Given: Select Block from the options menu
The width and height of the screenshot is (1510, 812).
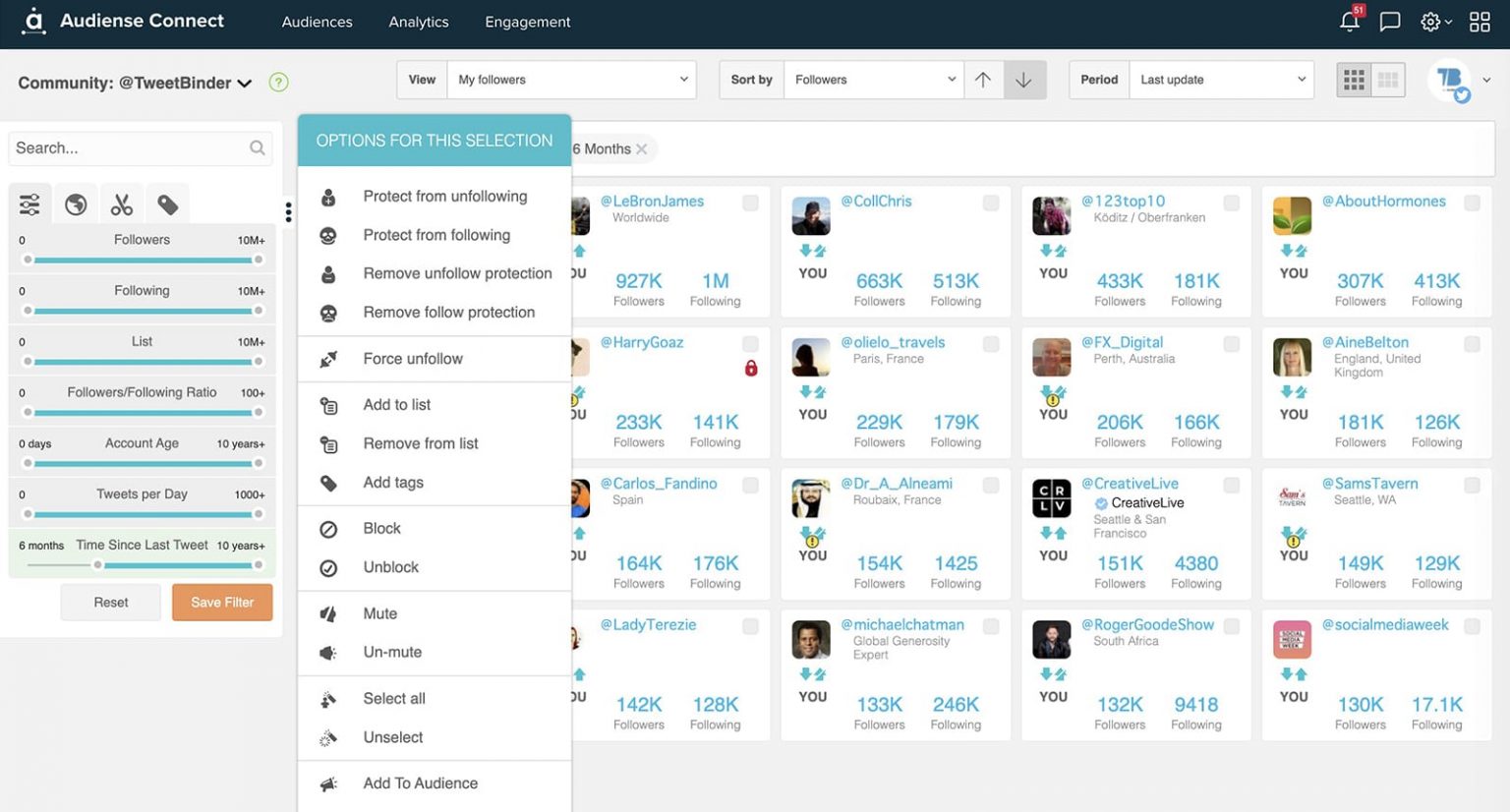Looking at the screenshot, I should click(381, 528).
